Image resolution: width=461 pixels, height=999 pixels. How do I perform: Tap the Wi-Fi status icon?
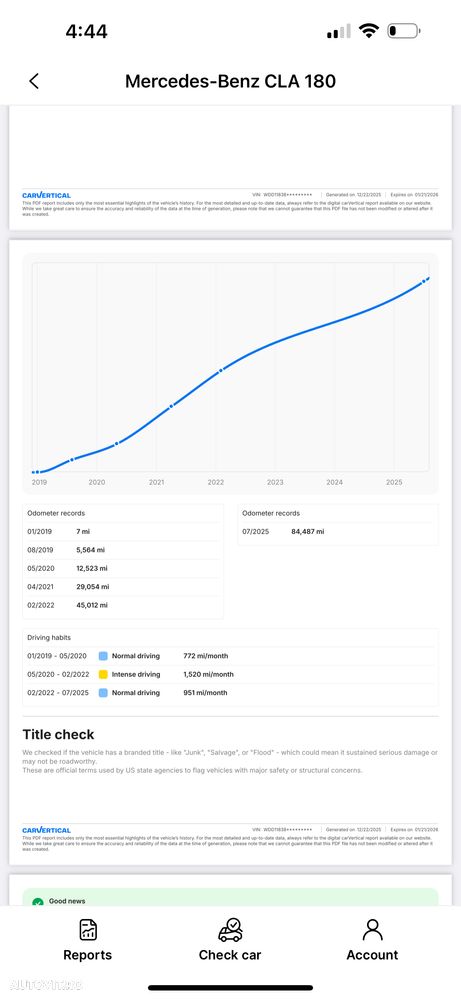click(368, 31)
